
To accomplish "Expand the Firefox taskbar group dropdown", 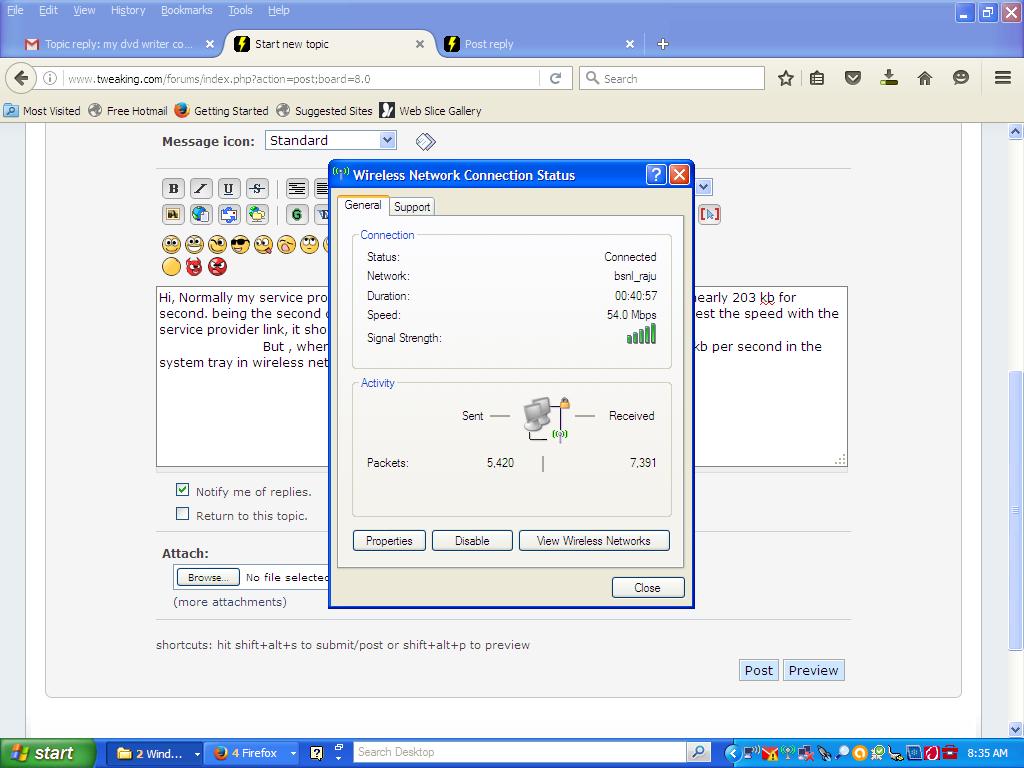I will point(293,753).
